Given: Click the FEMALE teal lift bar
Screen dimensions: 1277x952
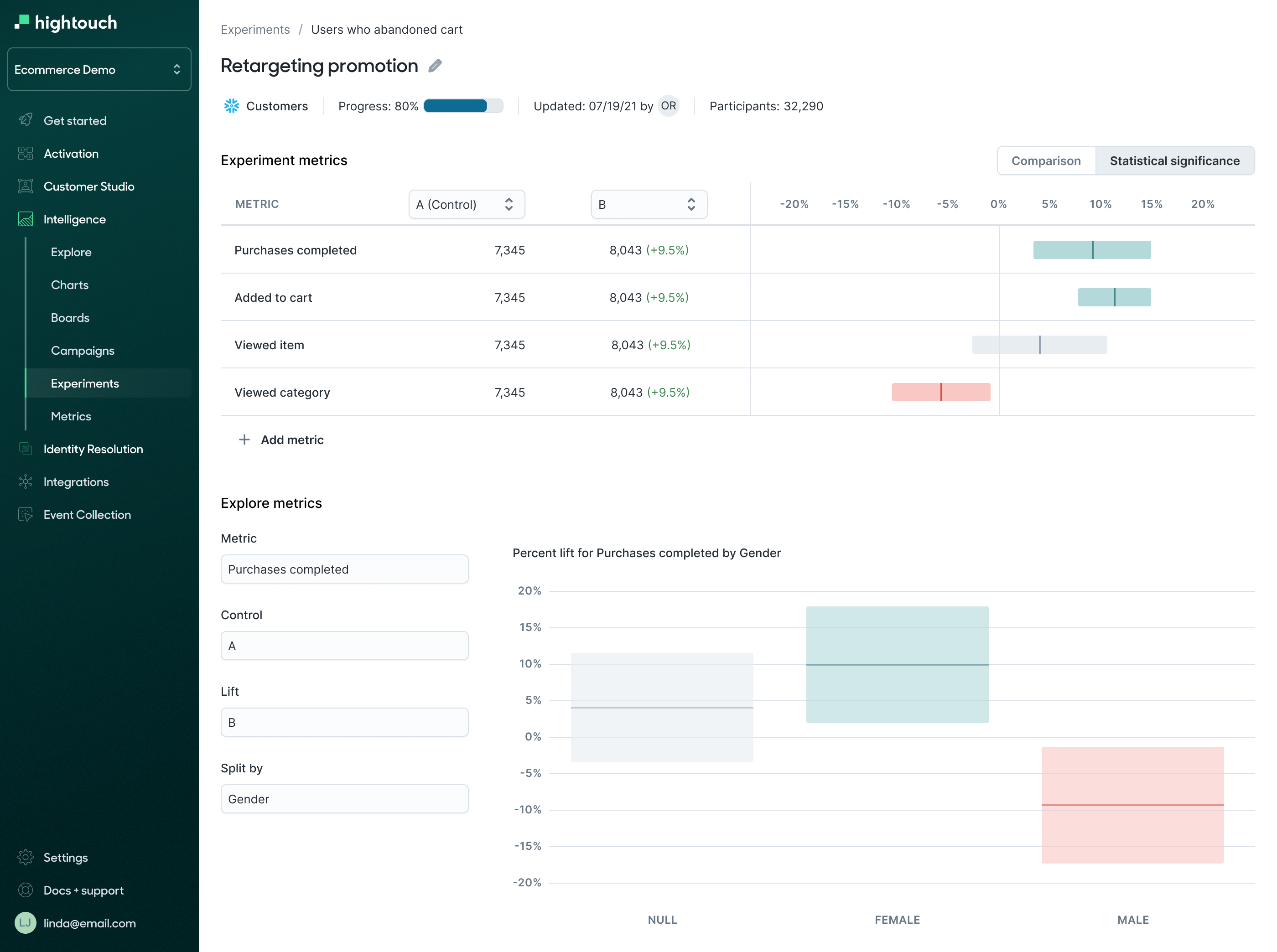Looking at the screenshot, I should [897, 664].
